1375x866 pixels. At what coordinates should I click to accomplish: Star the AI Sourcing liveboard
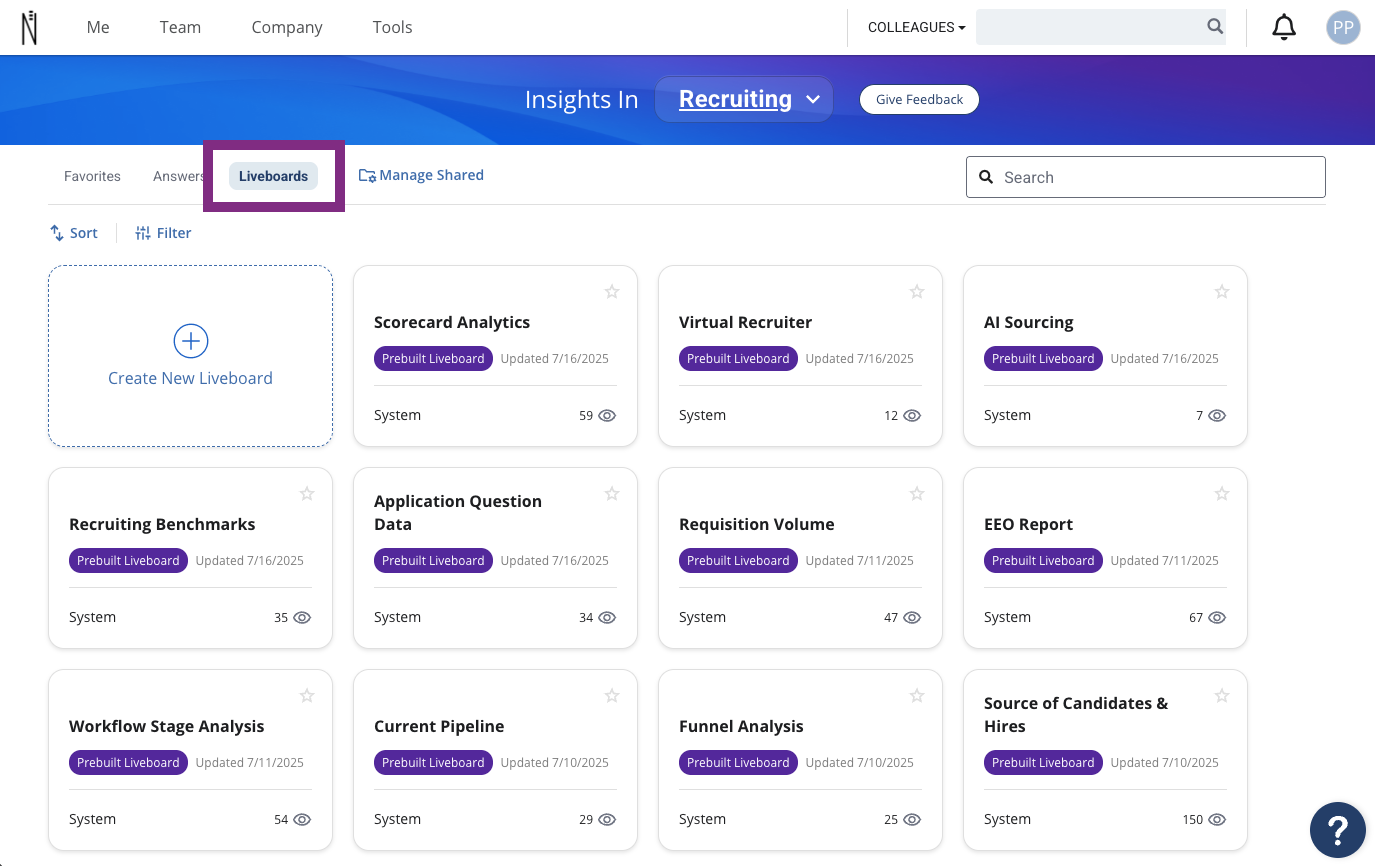1222,292
